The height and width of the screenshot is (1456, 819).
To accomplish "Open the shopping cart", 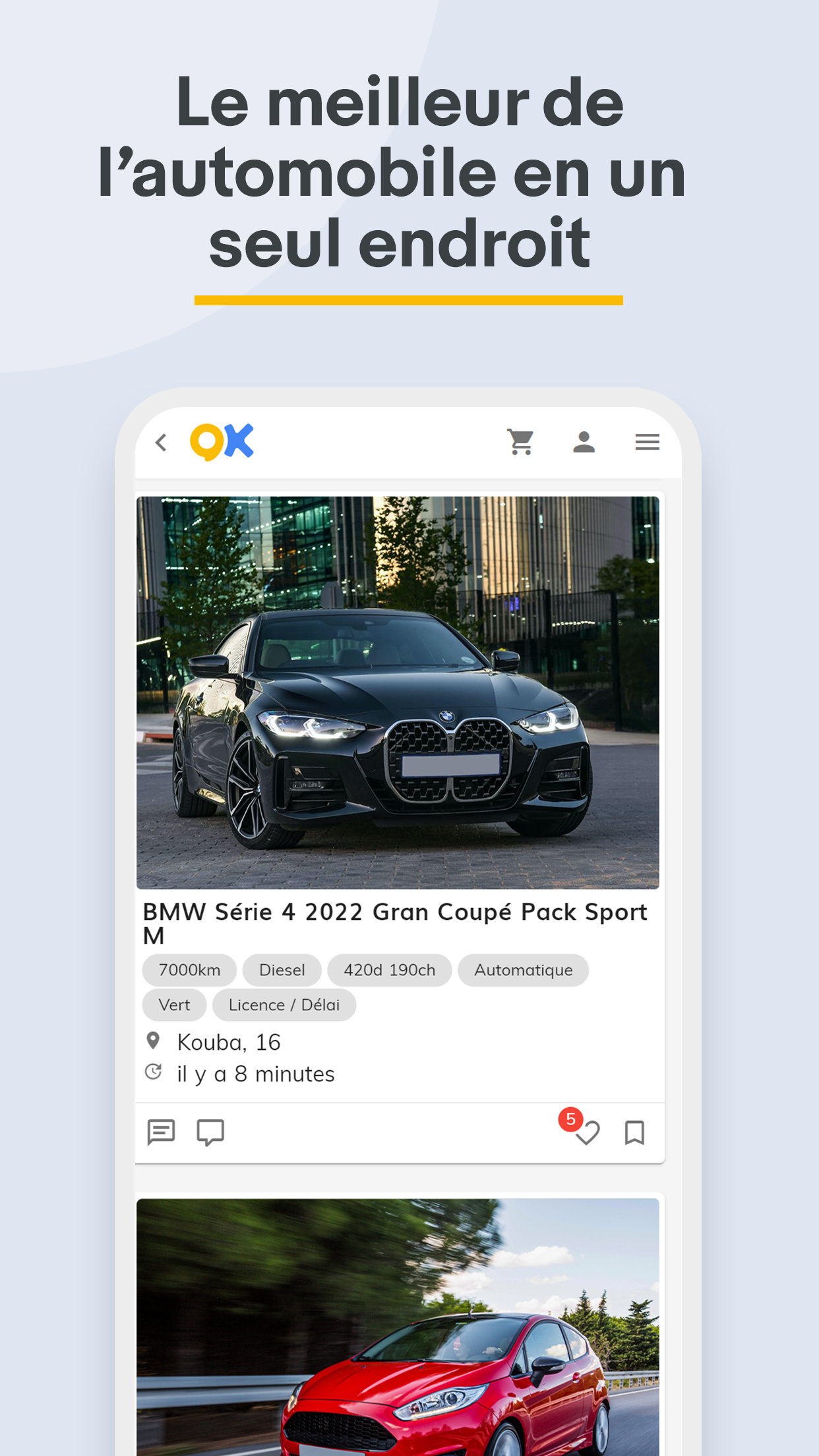I will (x=520, y=442).
